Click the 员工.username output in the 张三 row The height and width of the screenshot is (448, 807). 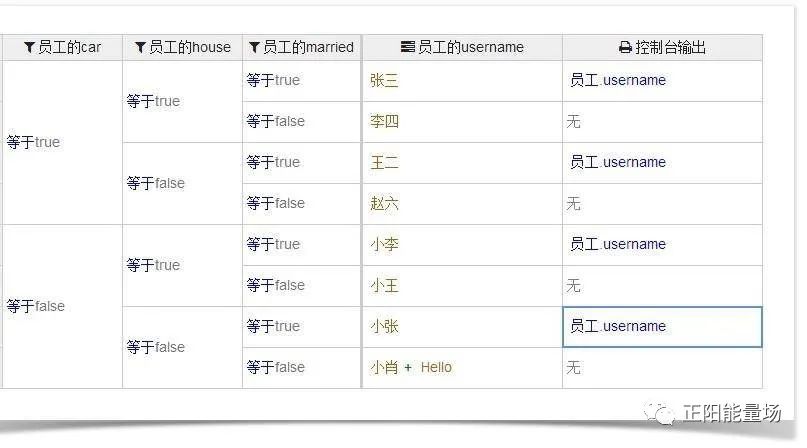(617, 80)
